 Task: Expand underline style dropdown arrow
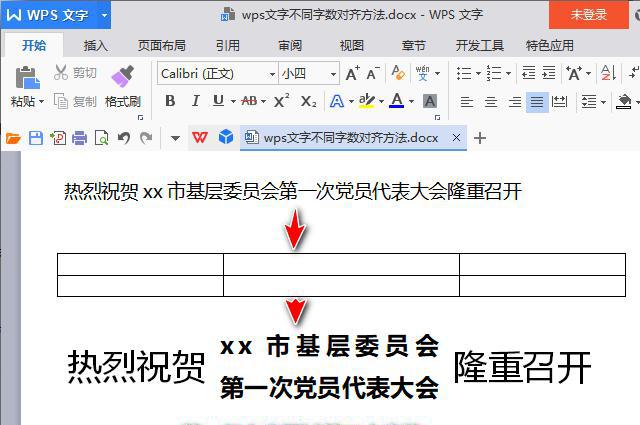(x=233, y=101)
